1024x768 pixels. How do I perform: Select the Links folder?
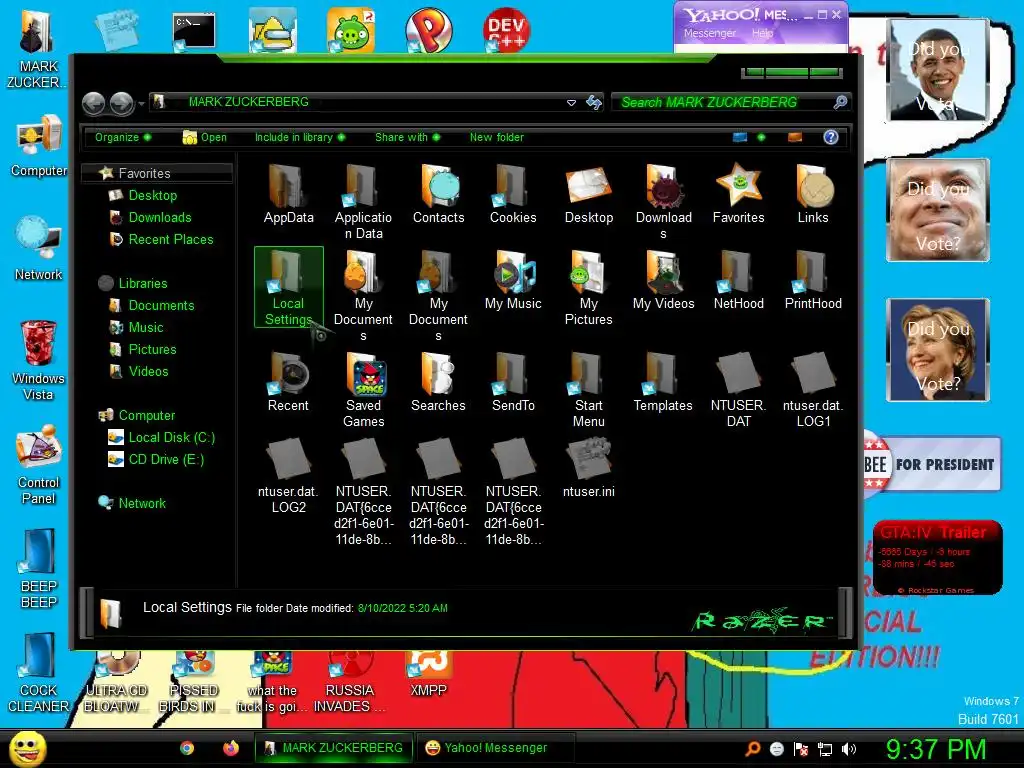pyautogui.click(x=813, y=194)
